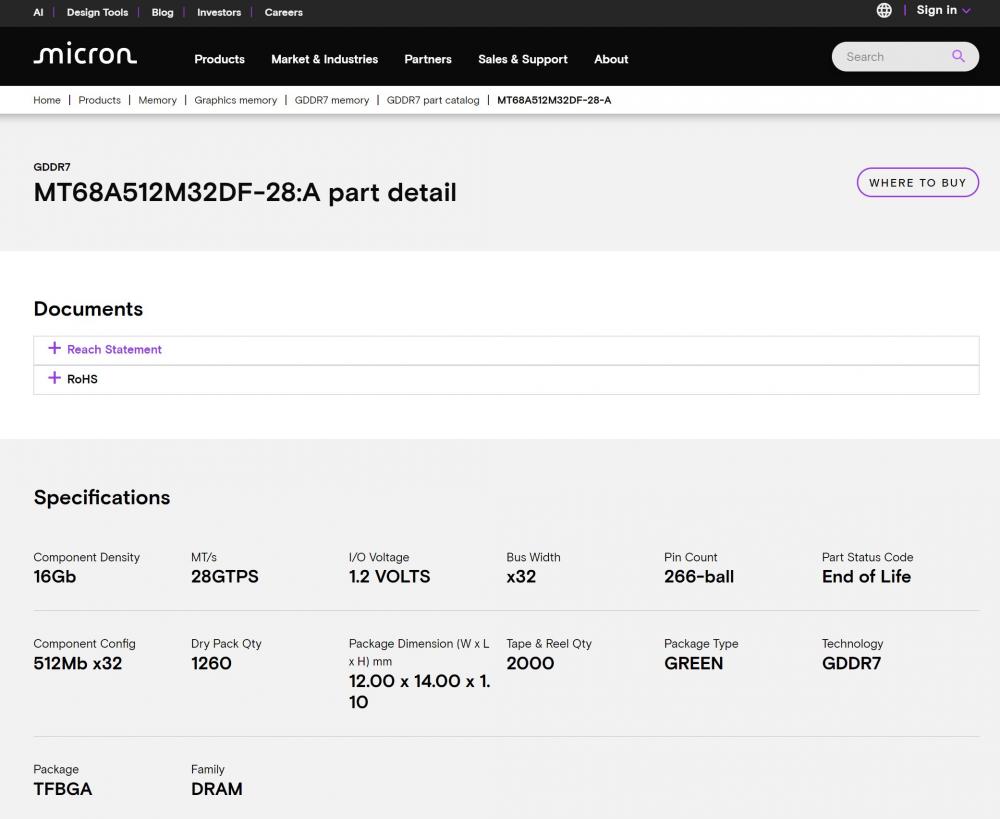Open the globe language selector
This screenshot has height=819, width=1000.
(x=884, y=10)
